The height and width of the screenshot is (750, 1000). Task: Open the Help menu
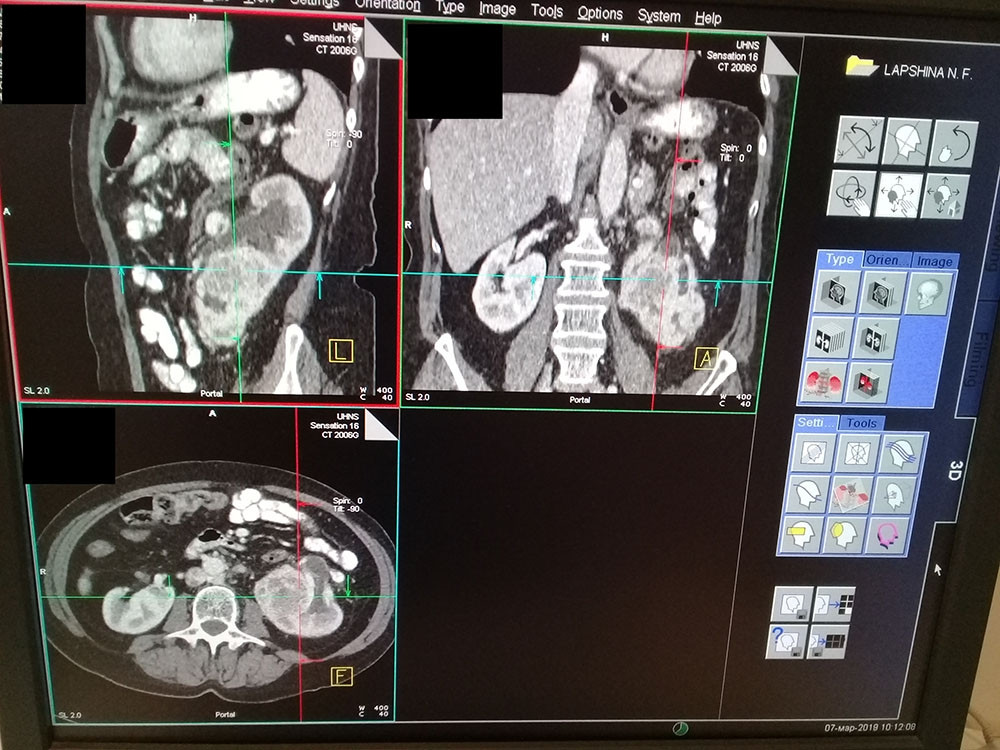point(708,18)
